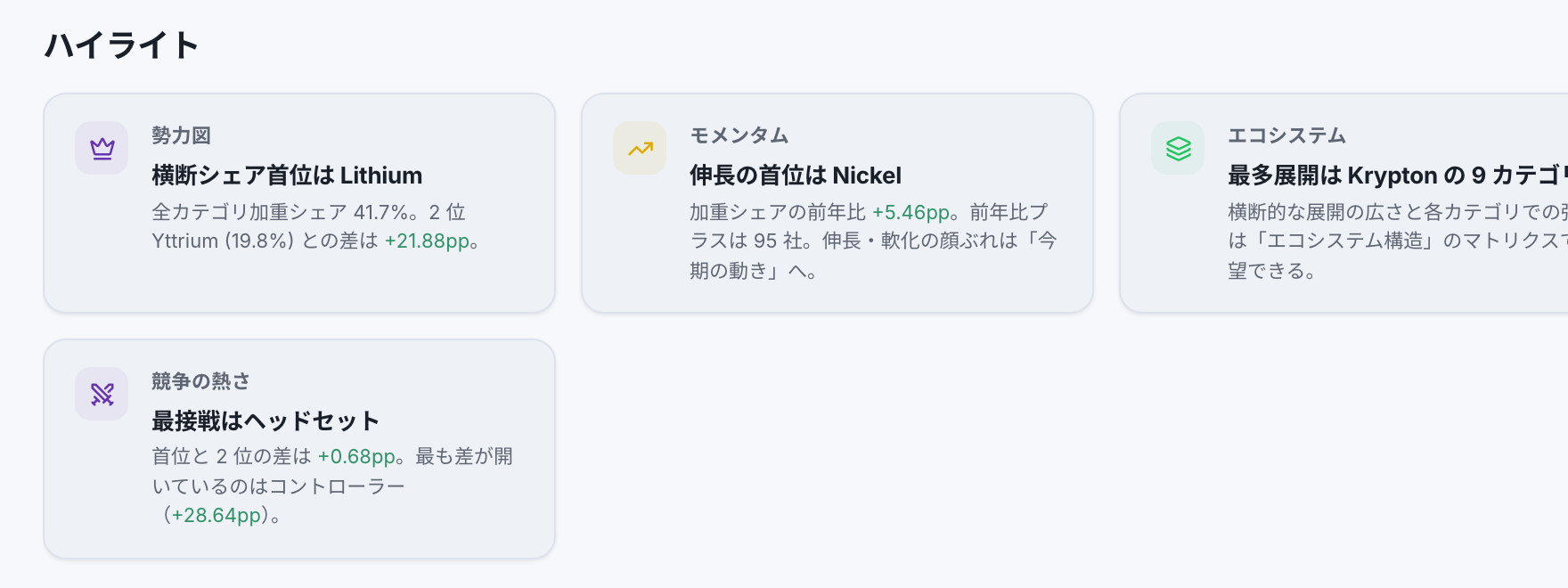Click the trending-up arrow icon for モメンタム
The width and height of the screenshot is (1568, 588).
[641, 148]
